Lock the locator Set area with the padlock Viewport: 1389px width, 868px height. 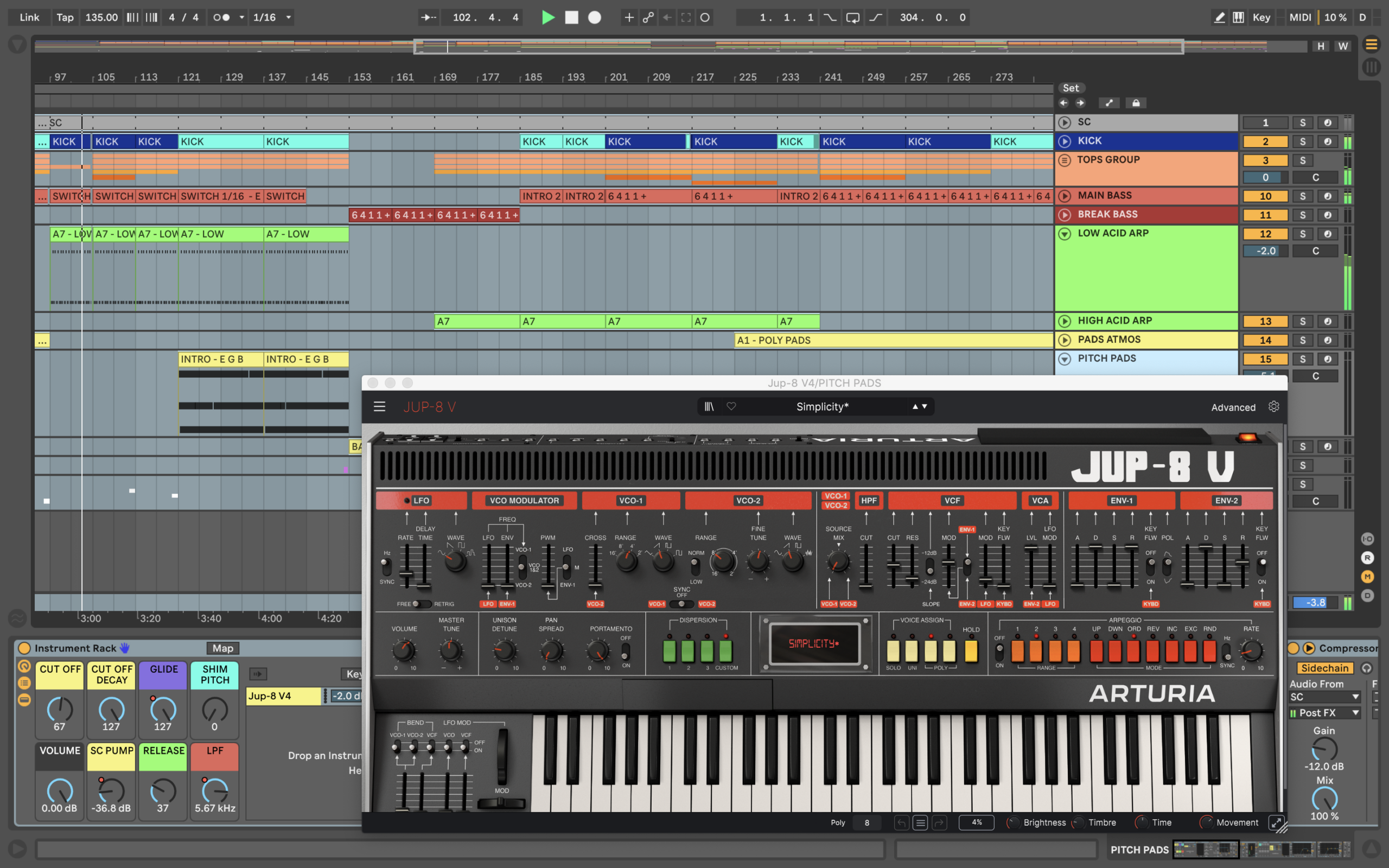coord(1135,103)
